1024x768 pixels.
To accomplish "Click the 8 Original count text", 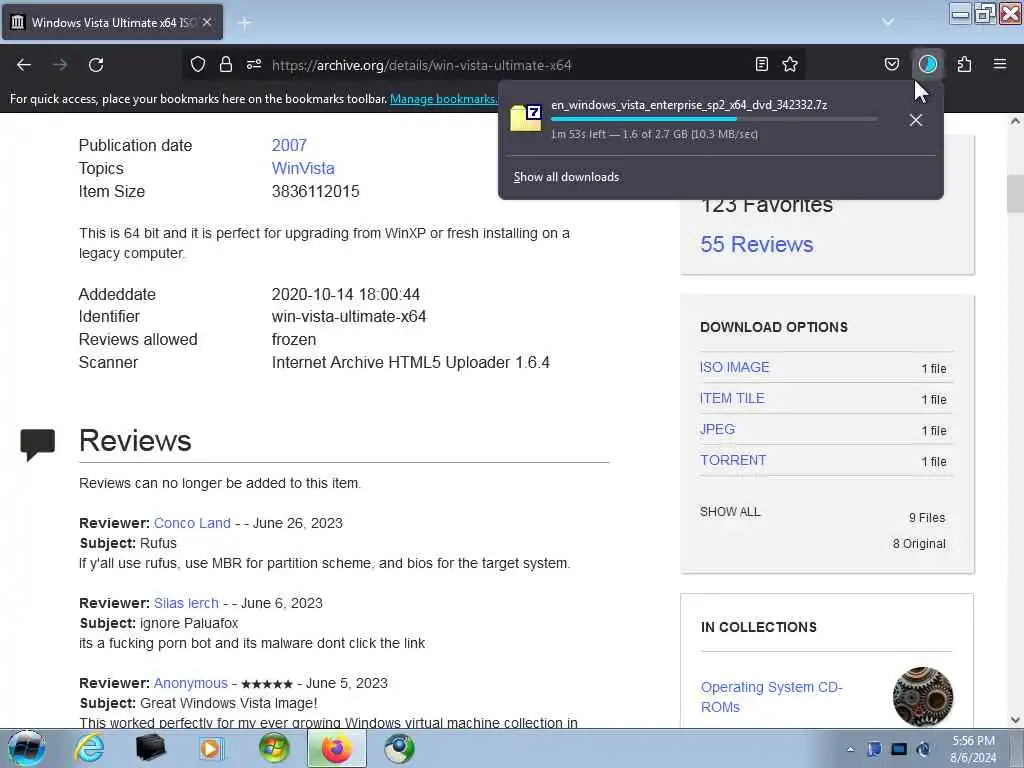I will pyautogui.click(x=920, y=544).
